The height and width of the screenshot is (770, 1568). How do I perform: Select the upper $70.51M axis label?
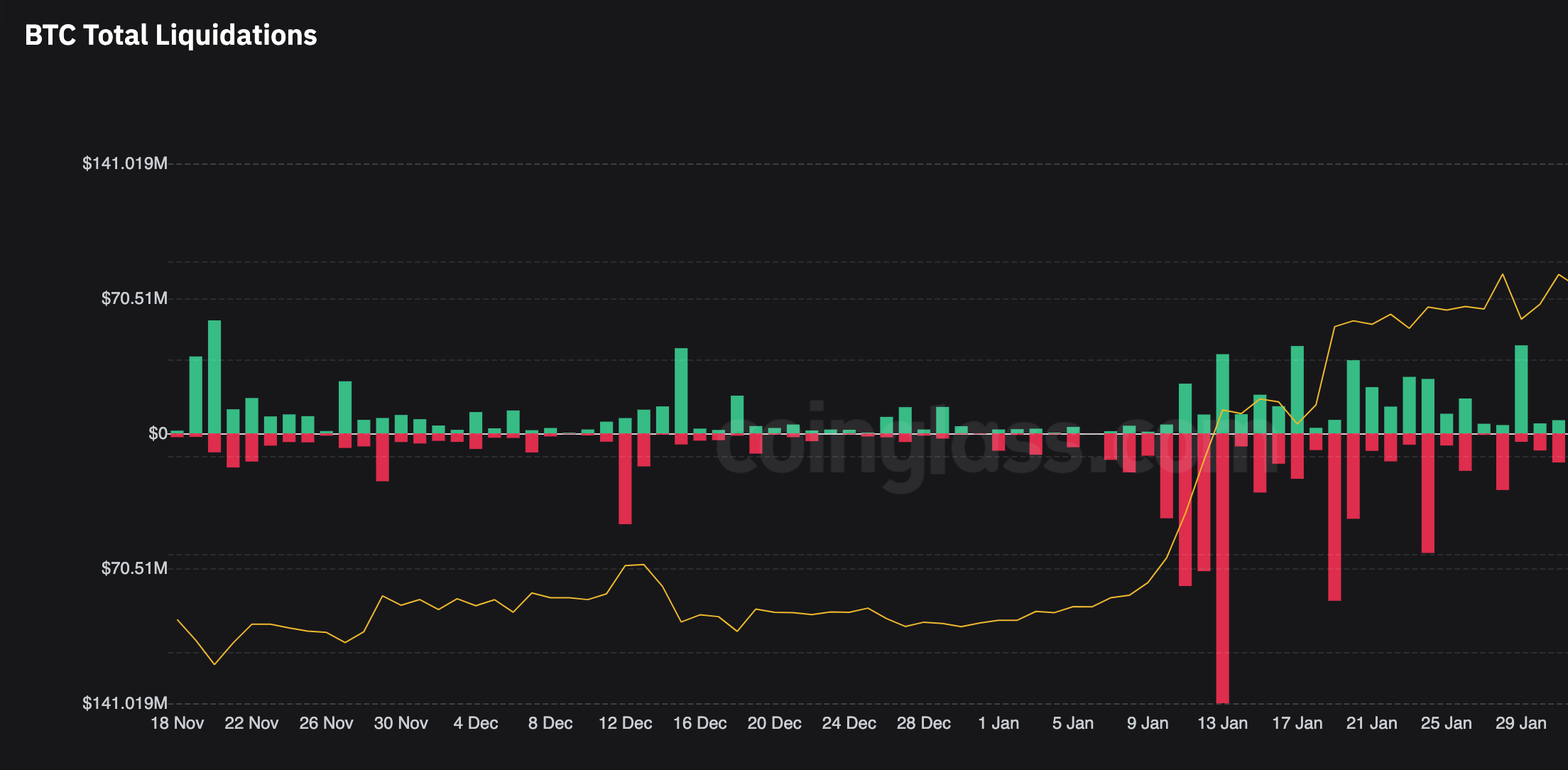(x=134, y=298)
